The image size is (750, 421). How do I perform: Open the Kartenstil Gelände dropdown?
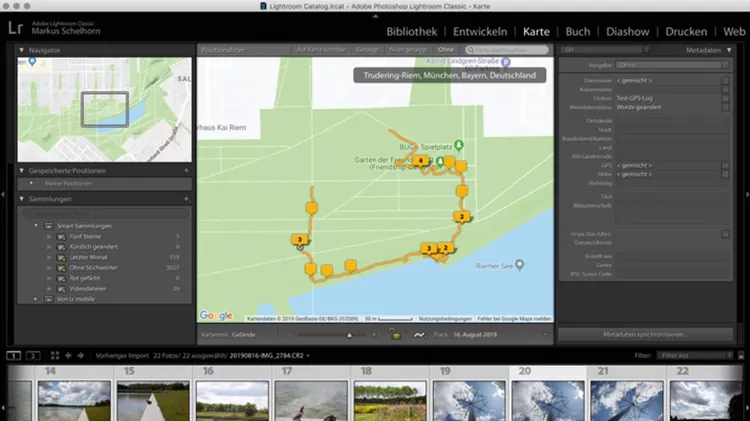(244, 334)
